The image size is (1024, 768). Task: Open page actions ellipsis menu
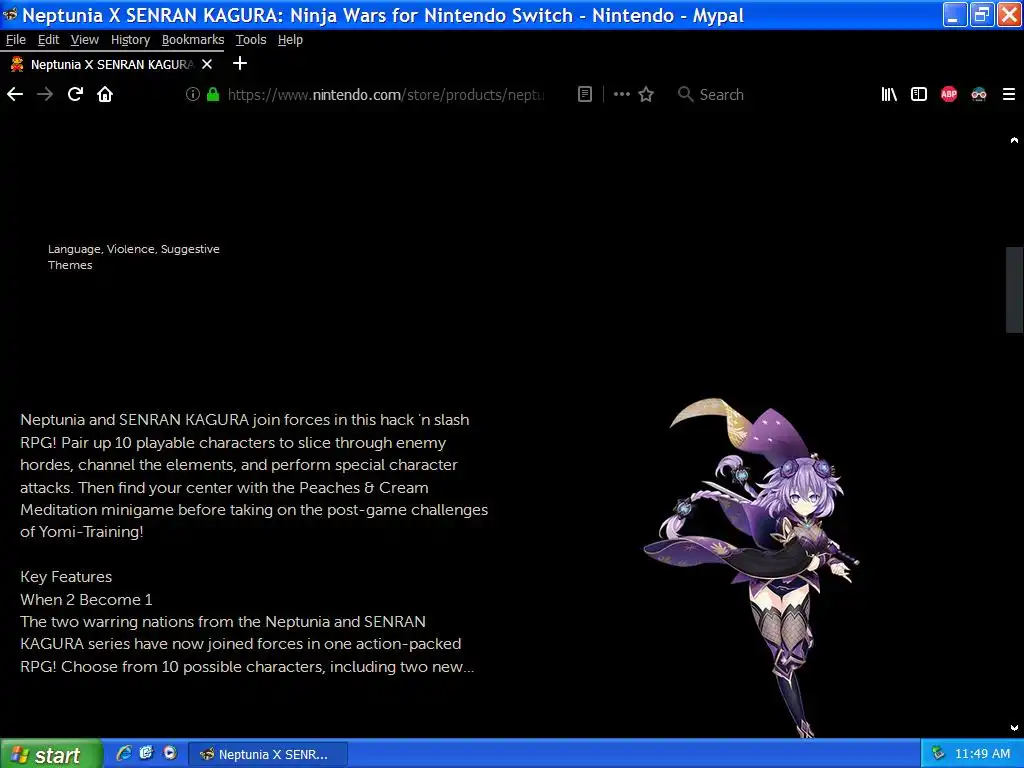[622, 95]
